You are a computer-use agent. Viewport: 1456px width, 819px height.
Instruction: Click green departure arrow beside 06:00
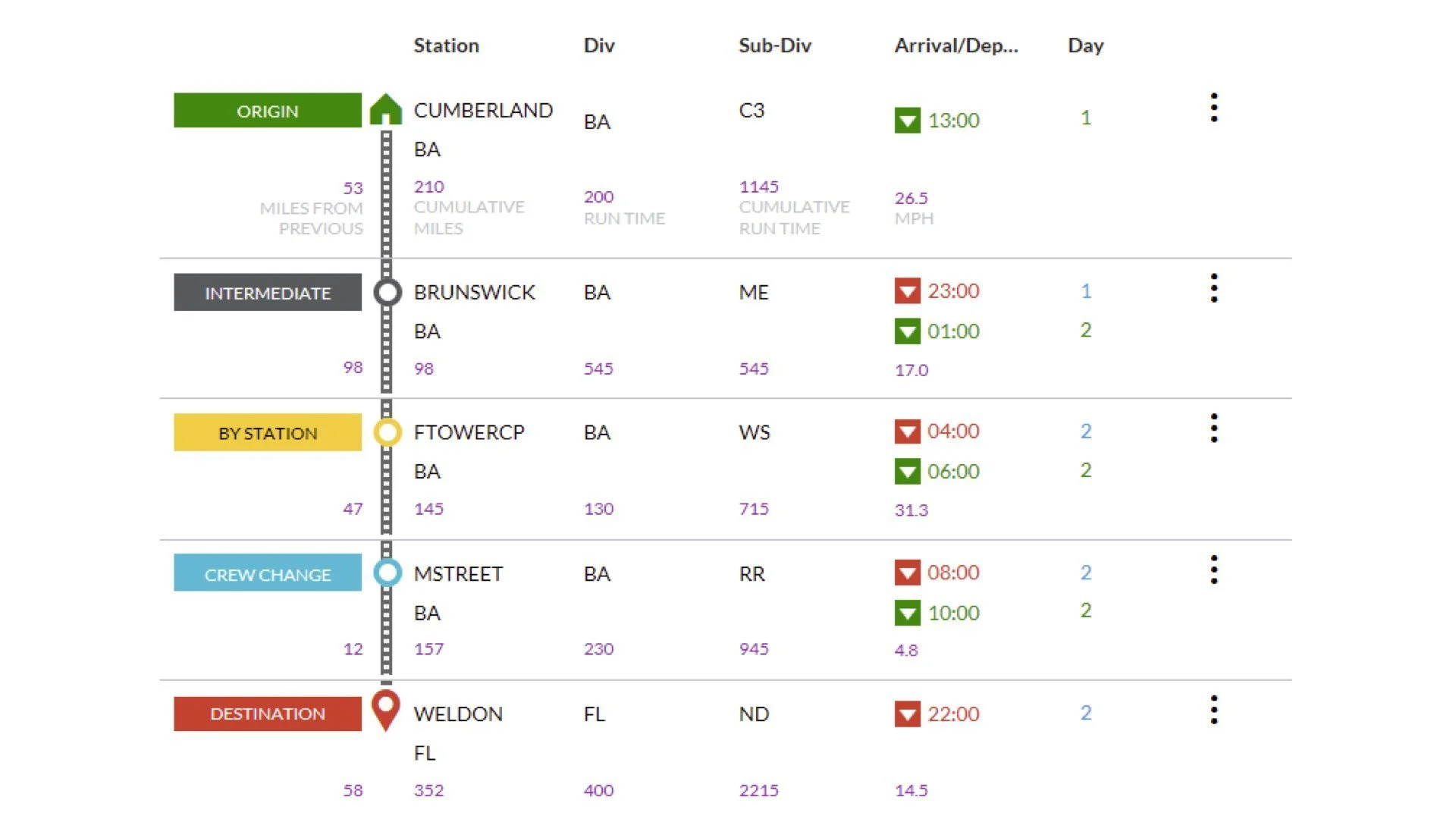point(907,472)
